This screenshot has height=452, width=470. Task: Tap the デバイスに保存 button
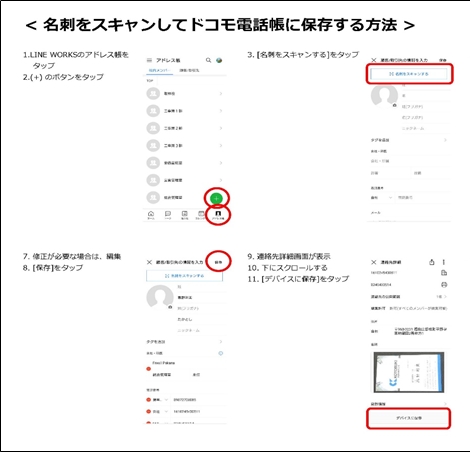pyautogui.click(x=409, y=418)
